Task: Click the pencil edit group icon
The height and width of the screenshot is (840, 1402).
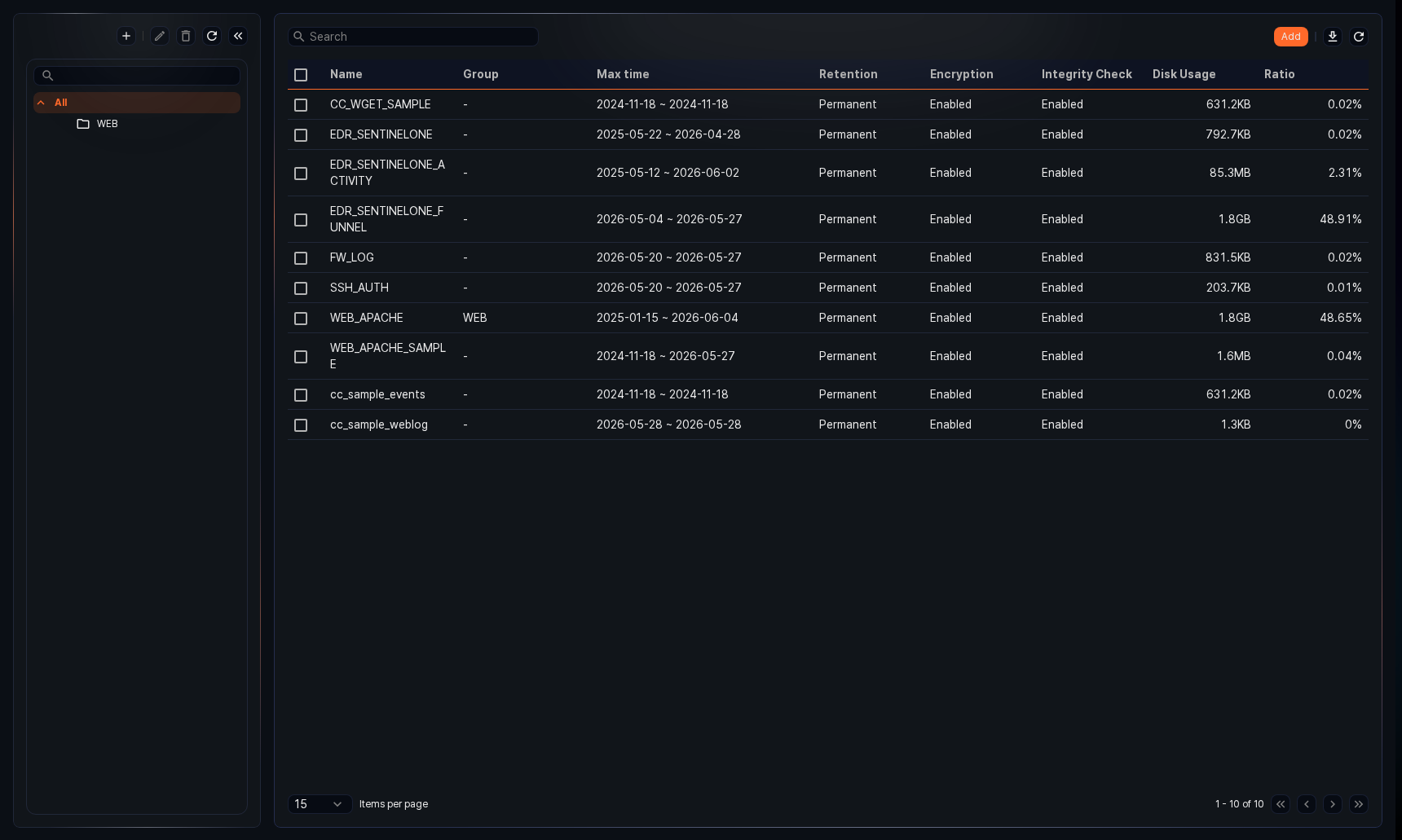Action: (160, 36)
